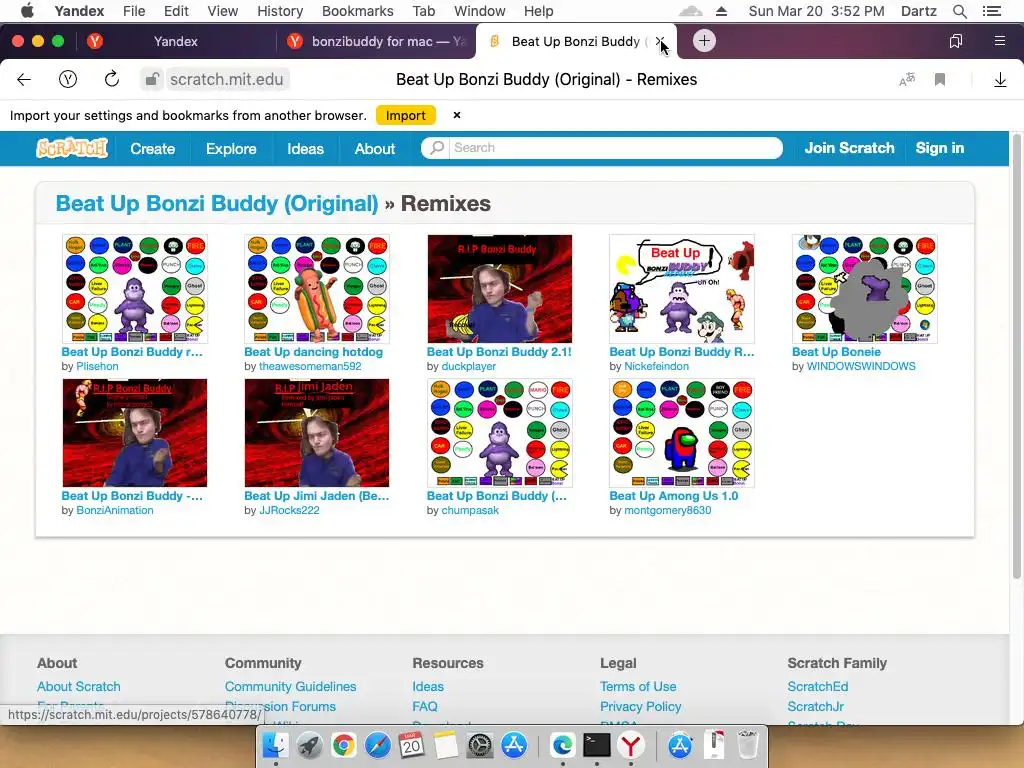Open Finder in the Dock
The image size is (1024, 768).
point(275,745)
